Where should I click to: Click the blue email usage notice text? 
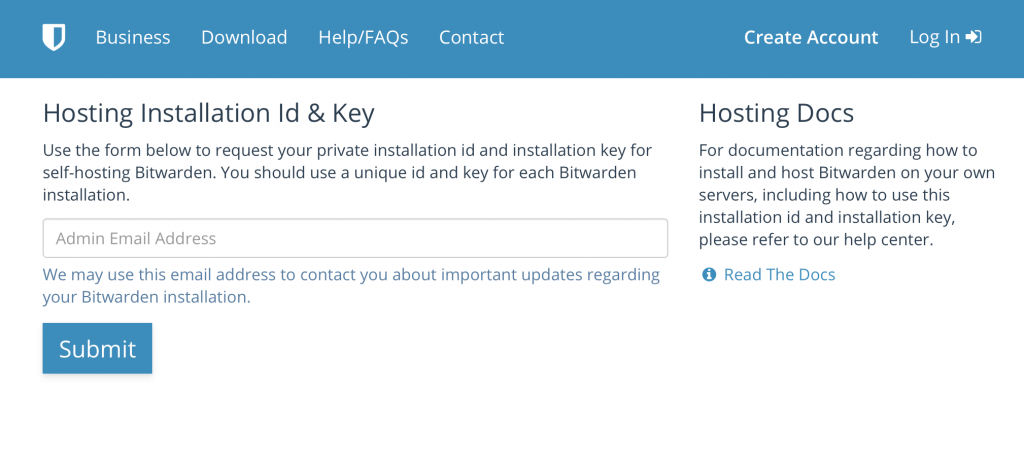point(351,286)
